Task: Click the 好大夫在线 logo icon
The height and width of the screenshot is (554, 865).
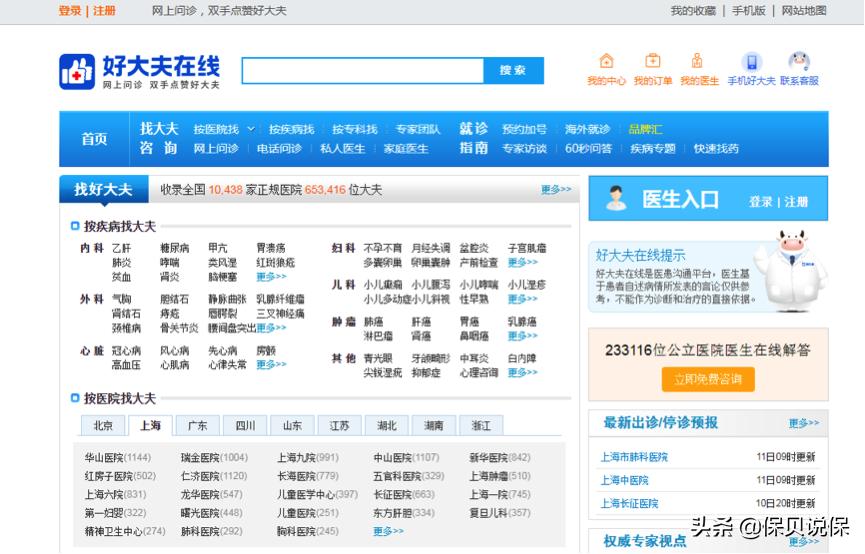Action: 77,72
